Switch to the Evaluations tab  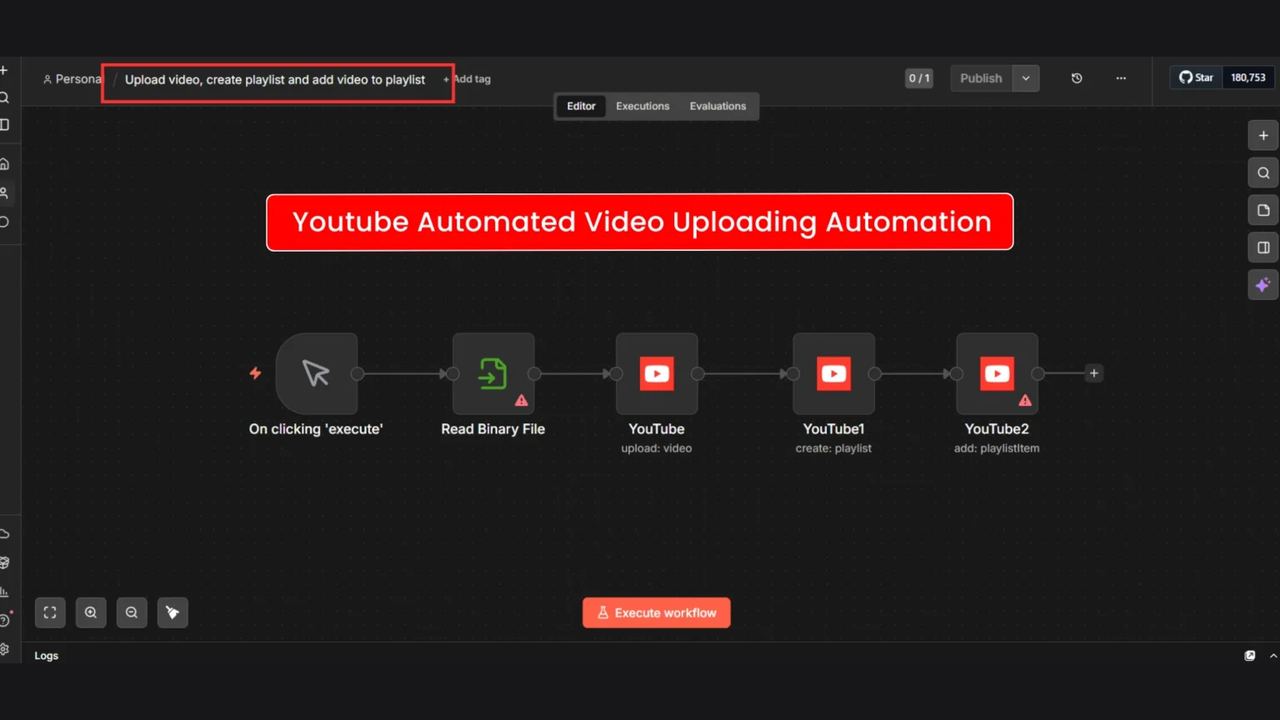[718, 106]
